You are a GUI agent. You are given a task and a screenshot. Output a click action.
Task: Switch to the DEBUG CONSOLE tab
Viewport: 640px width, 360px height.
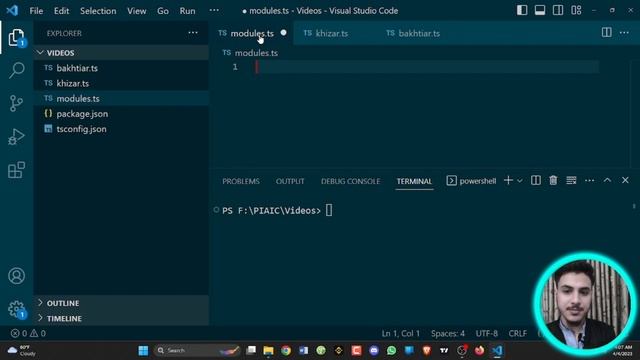click(350, 181)
